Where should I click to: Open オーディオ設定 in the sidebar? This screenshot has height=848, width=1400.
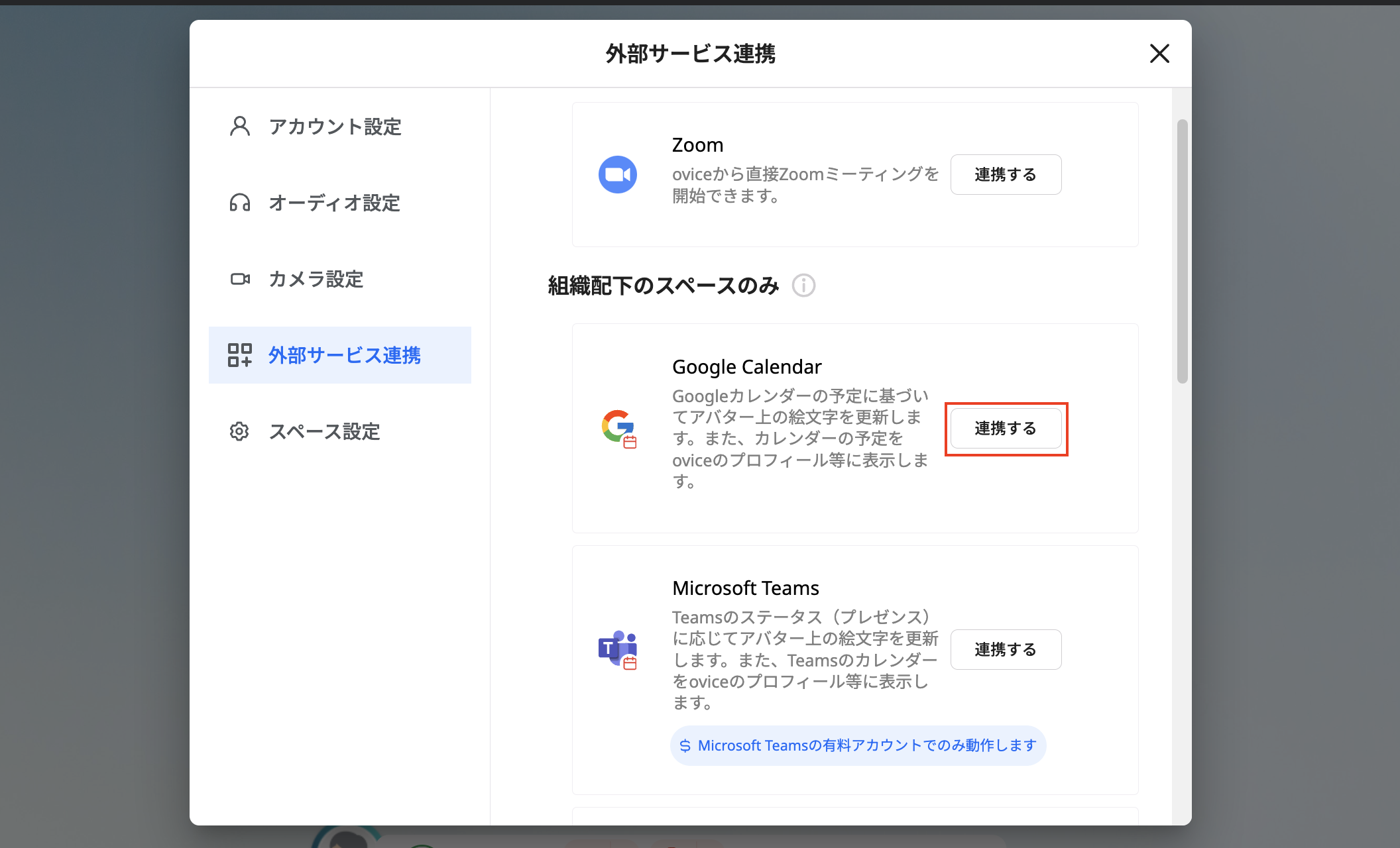coord(340,203)
